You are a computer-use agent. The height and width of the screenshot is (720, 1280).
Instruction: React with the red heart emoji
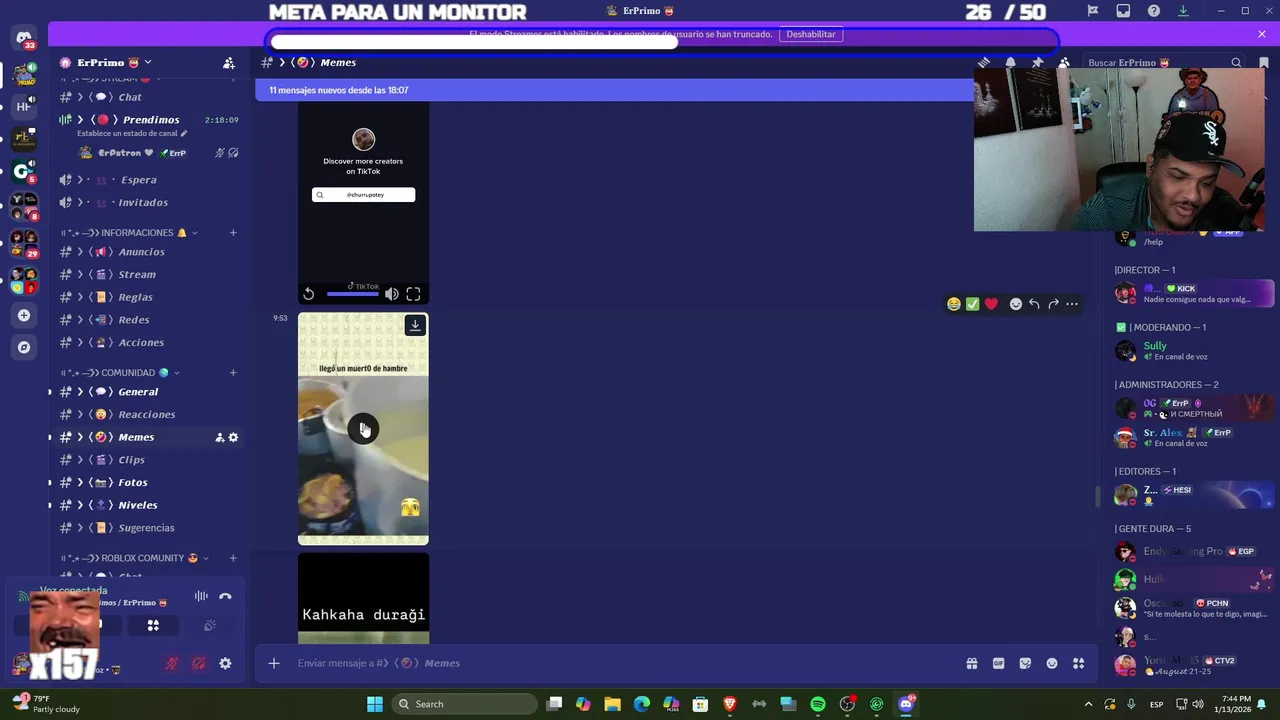pyautogui.click(x=991, y=304)
